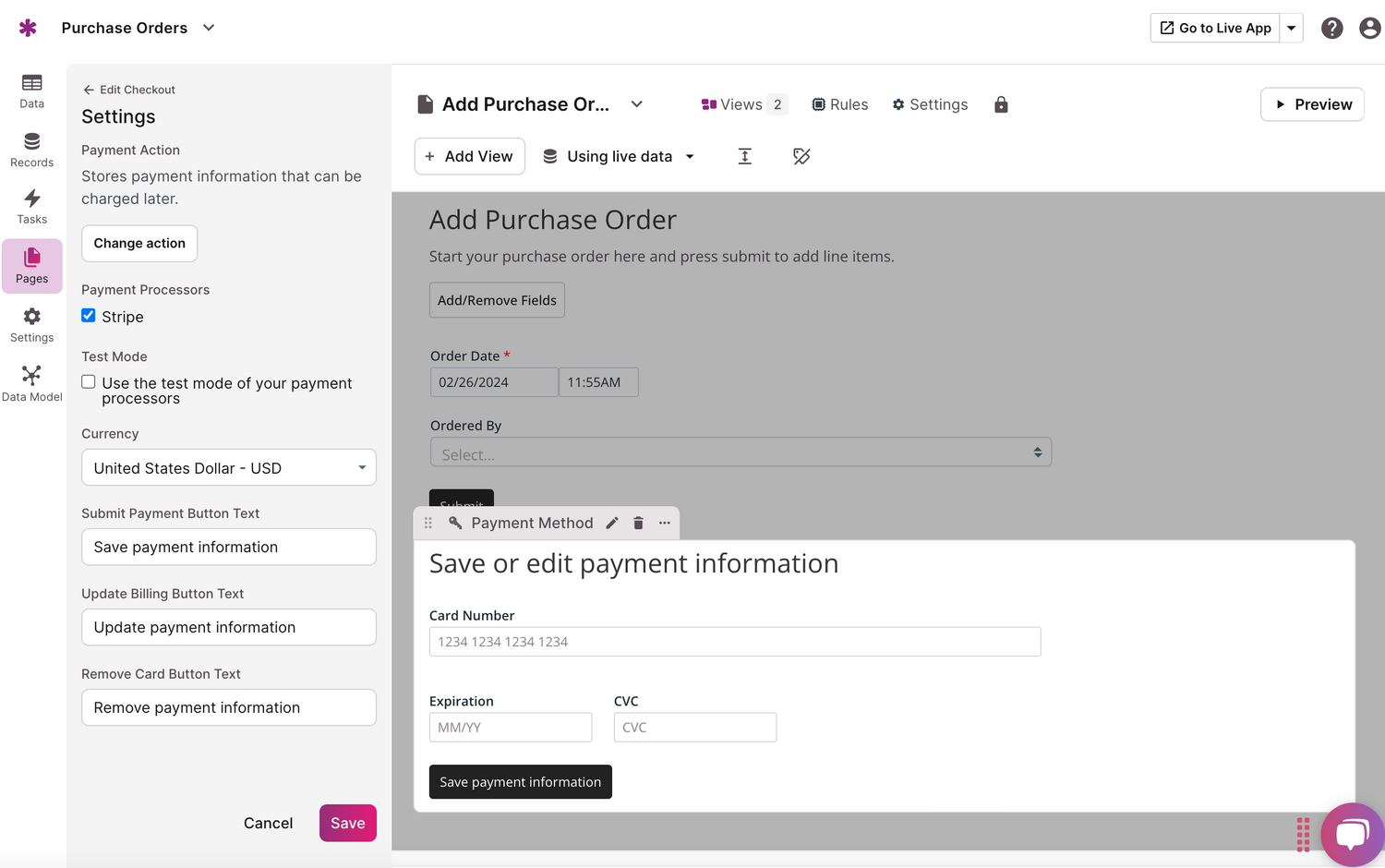Open the Records section in sidebar
This screenshot has height=868, width=1385.
(31, 150)
